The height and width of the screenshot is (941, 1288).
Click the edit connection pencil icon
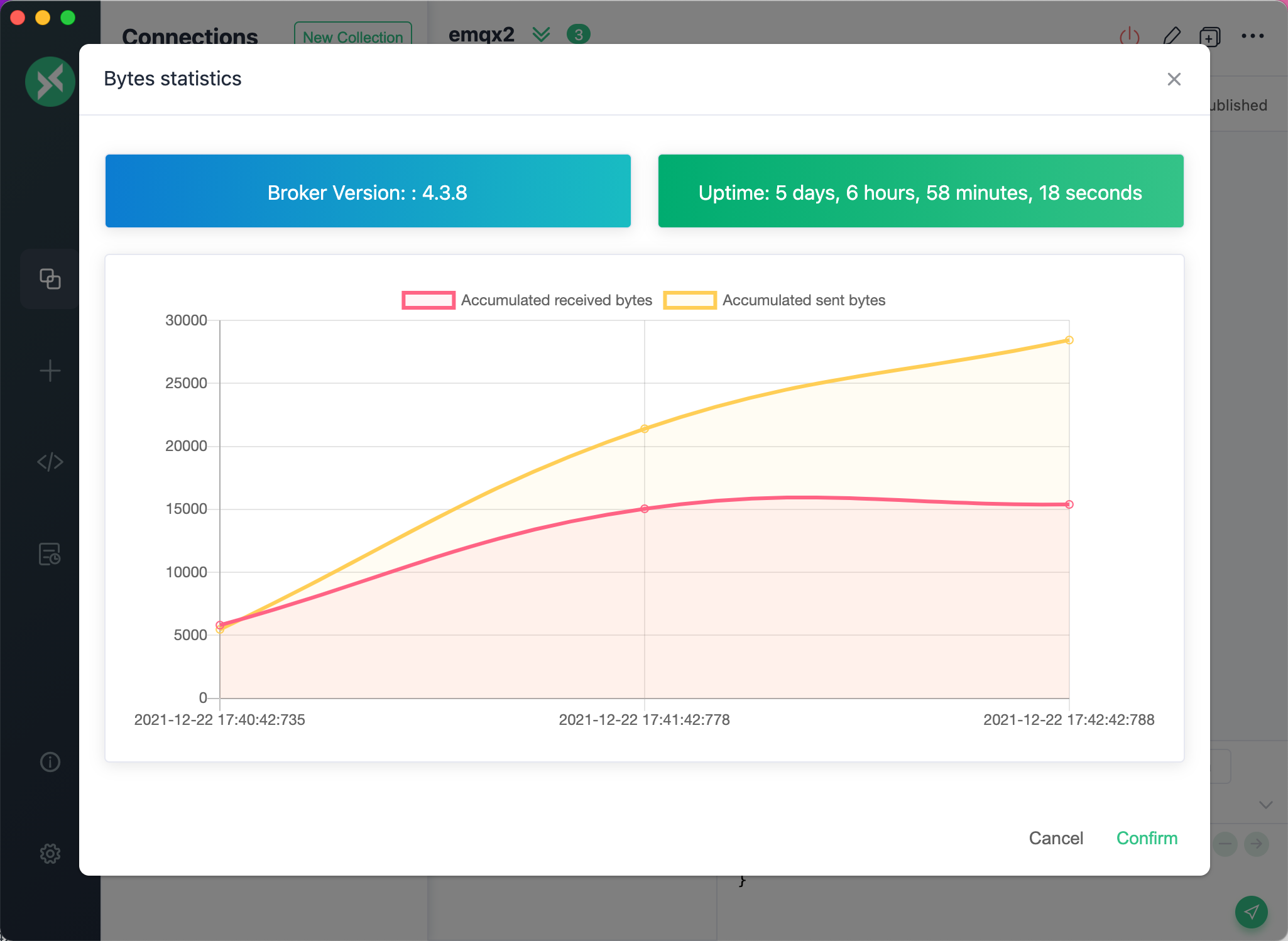point(1171,36)
